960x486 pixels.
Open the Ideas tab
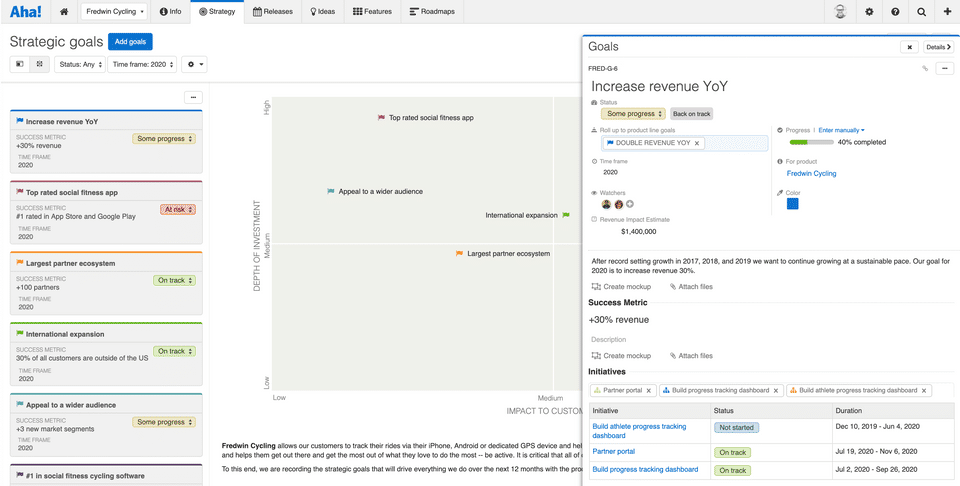pyautogui.click(x=323, y=12)
